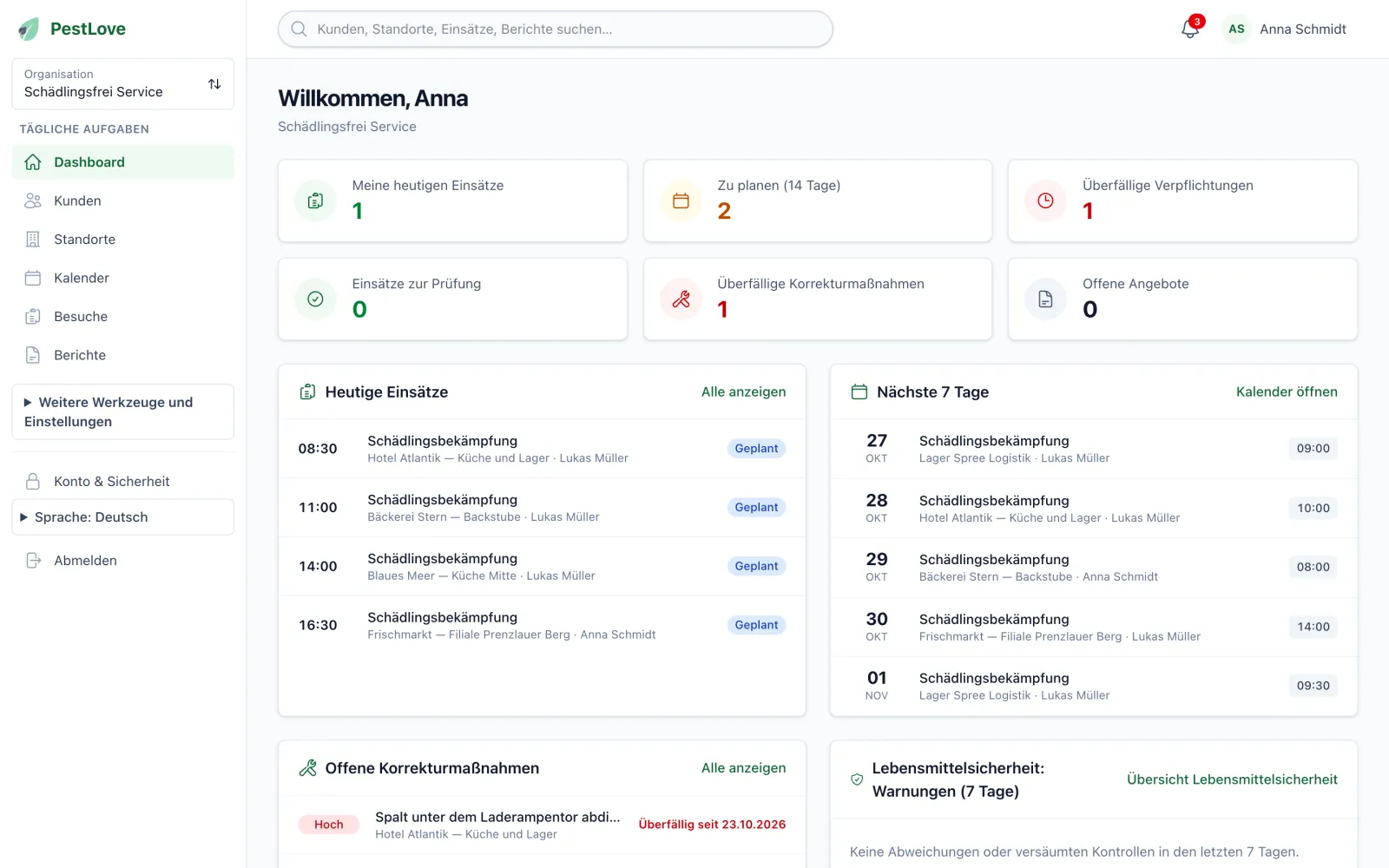Click the Einsätze zur Prüfung checkmark icon
The width and height of the screenshot is (1389, 868).
click(x=316, y=299)
